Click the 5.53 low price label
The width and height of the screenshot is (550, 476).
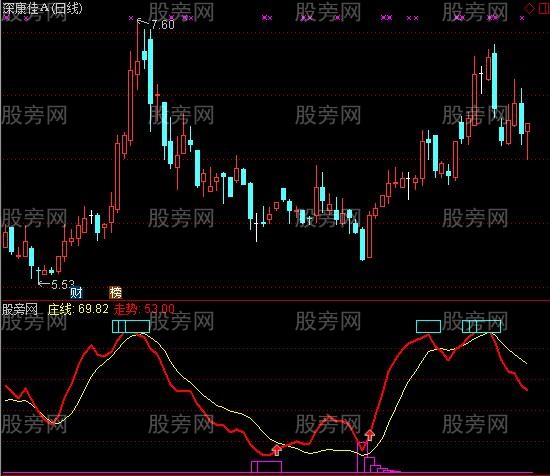[x=63, y=284]
